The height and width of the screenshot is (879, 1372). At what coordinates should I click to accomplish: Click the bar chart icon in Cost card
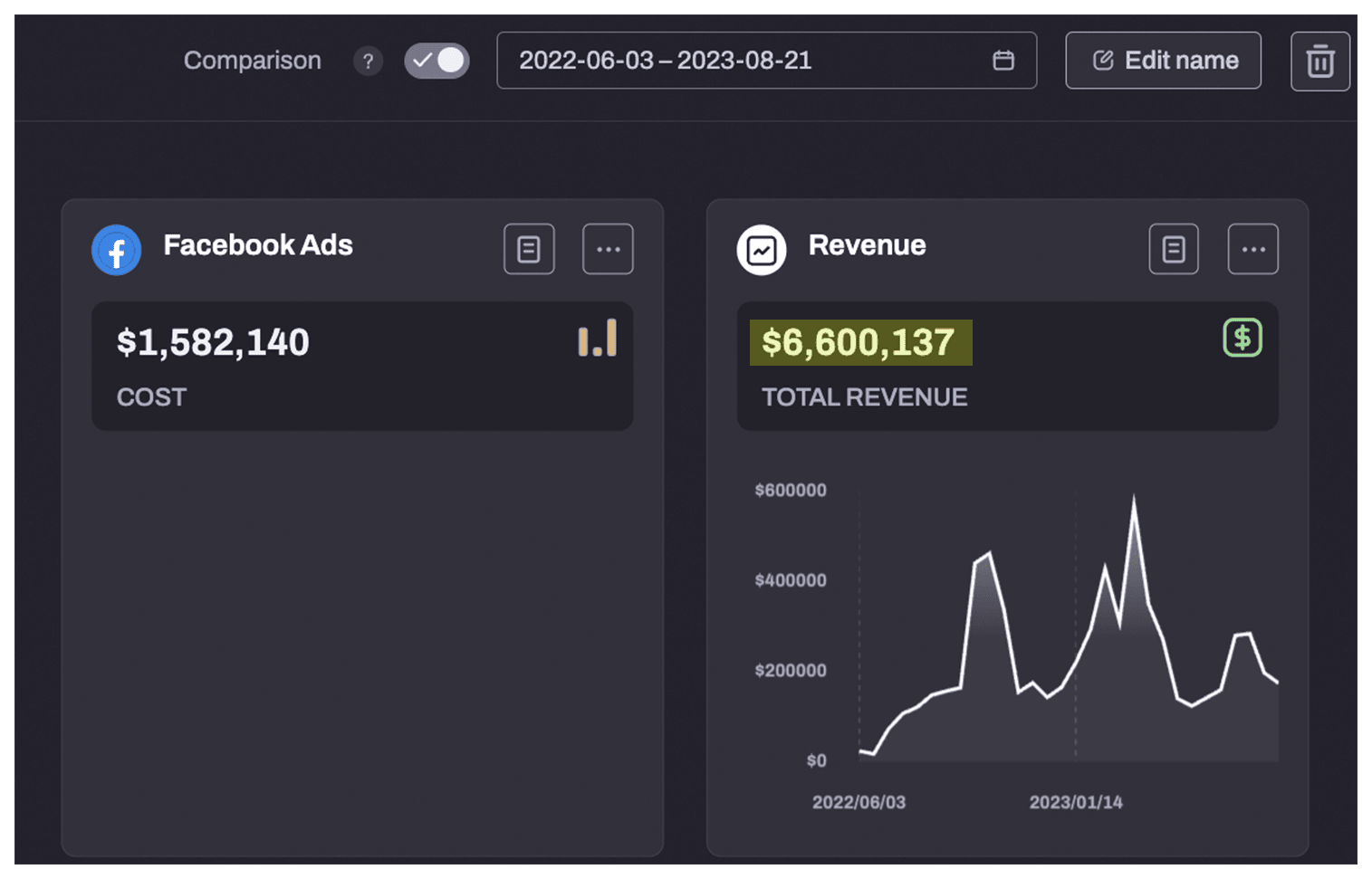[598, 339]
